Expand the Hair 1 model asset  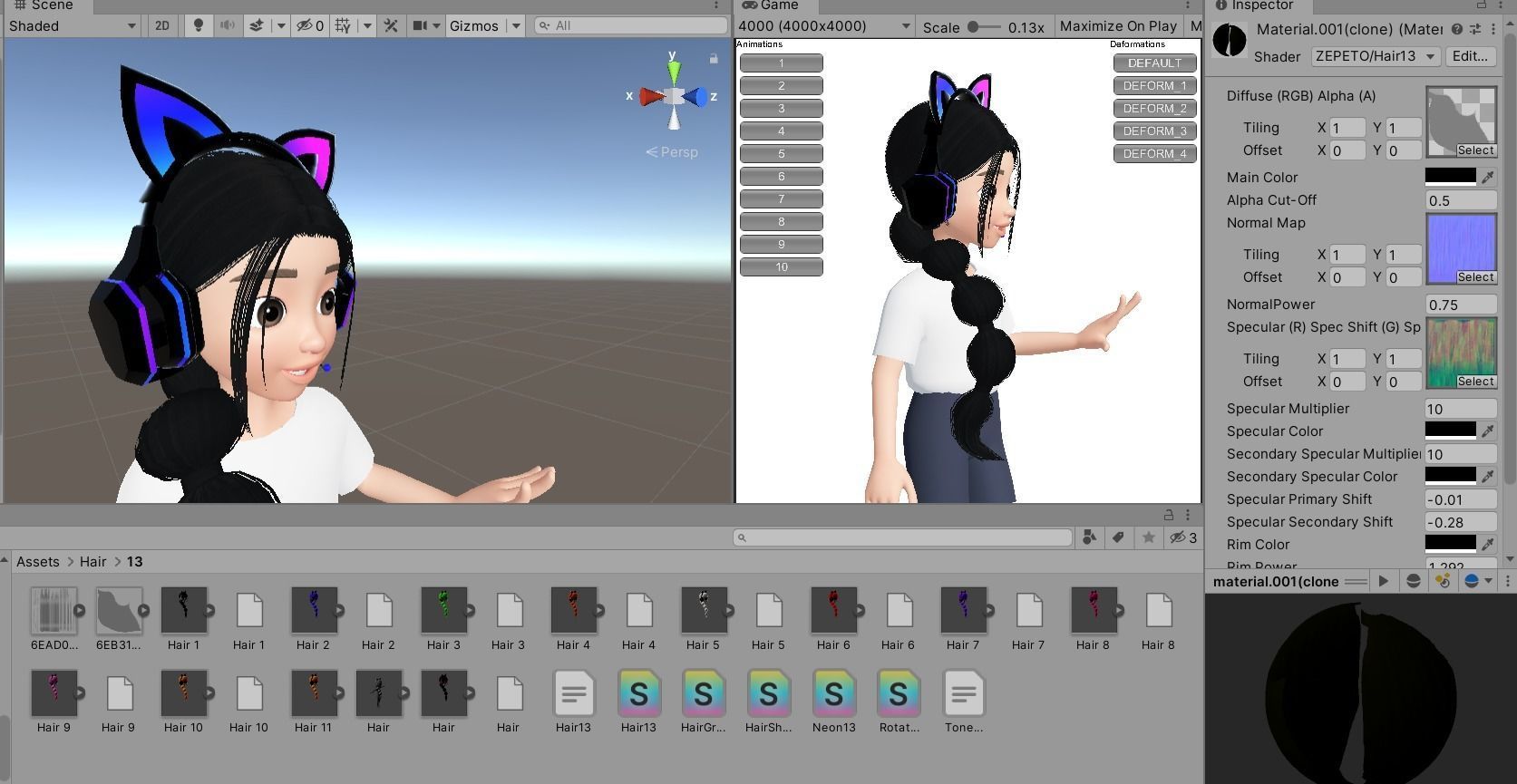[x=209, y=611]
